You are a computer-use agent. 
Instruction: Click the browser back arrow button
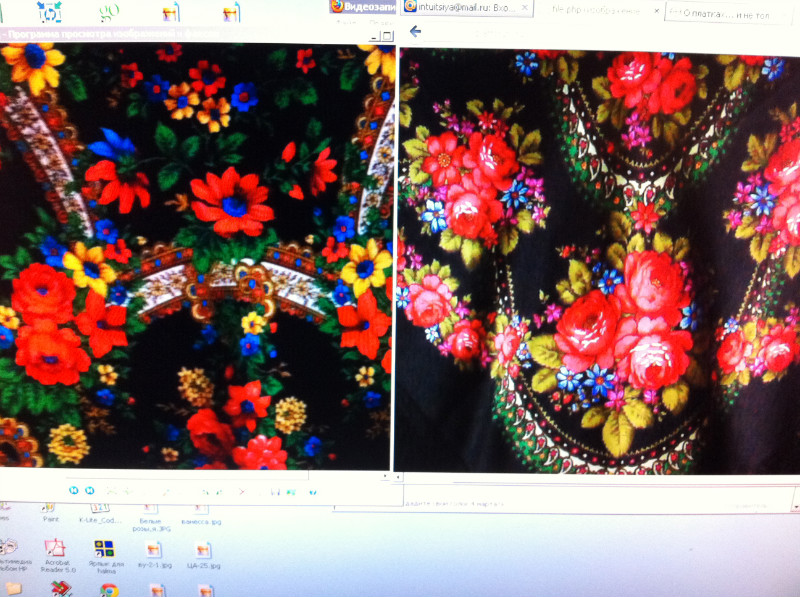(416, 31)
